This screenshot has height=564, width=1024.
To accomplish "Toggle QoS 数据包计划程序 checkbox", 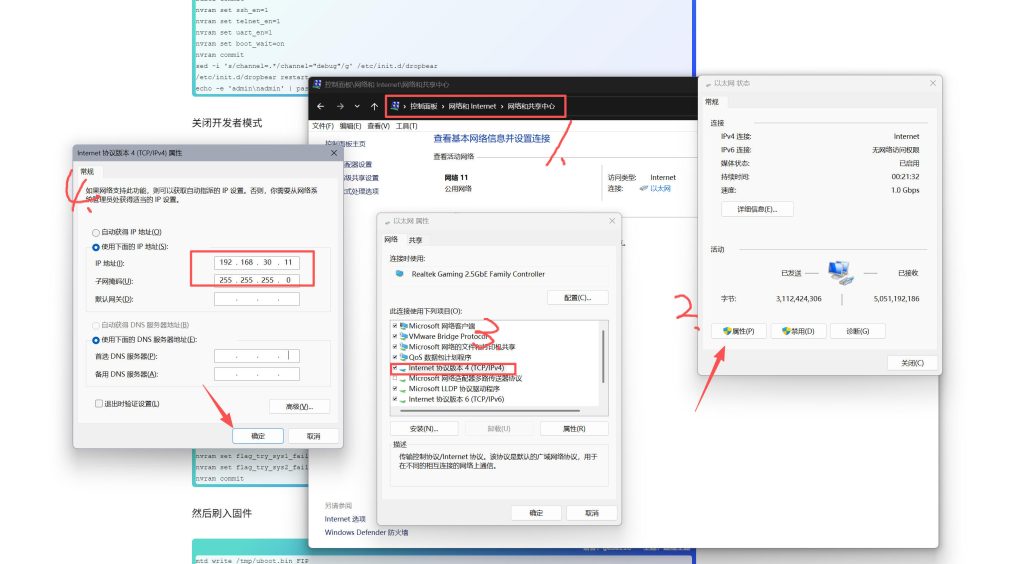I will [x=395, y=357].
